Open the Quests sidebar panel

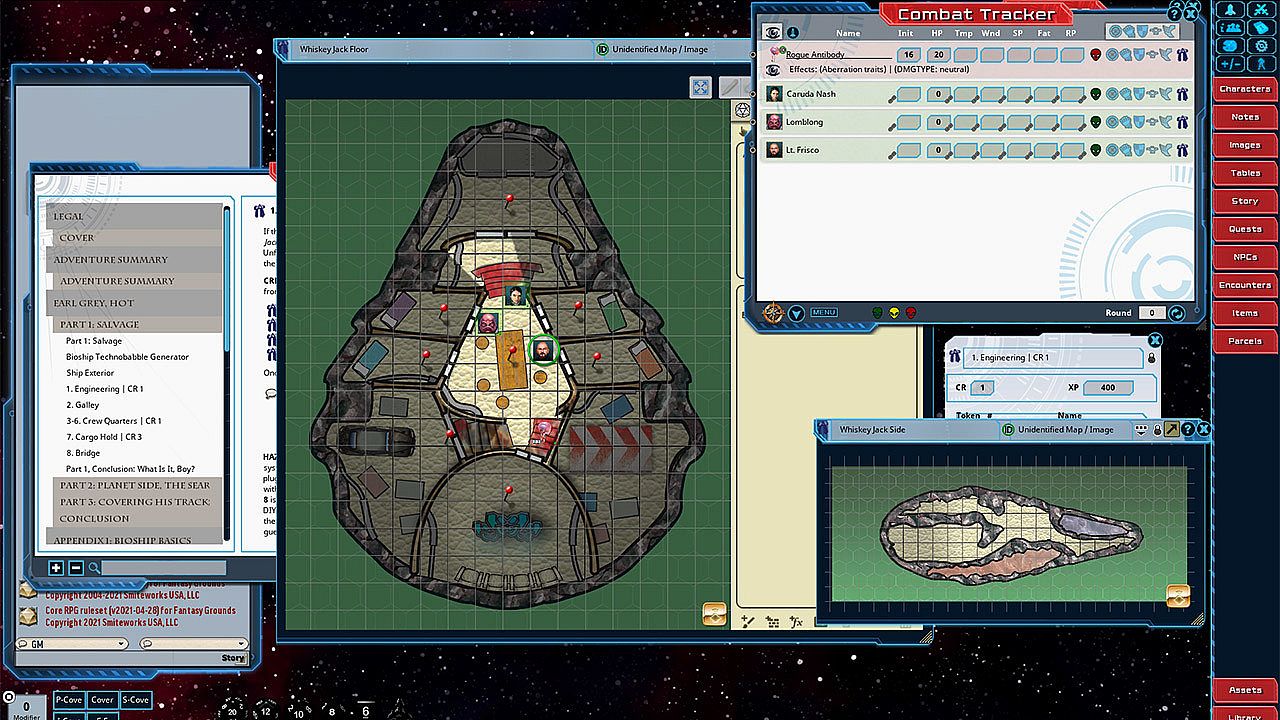1244,229
